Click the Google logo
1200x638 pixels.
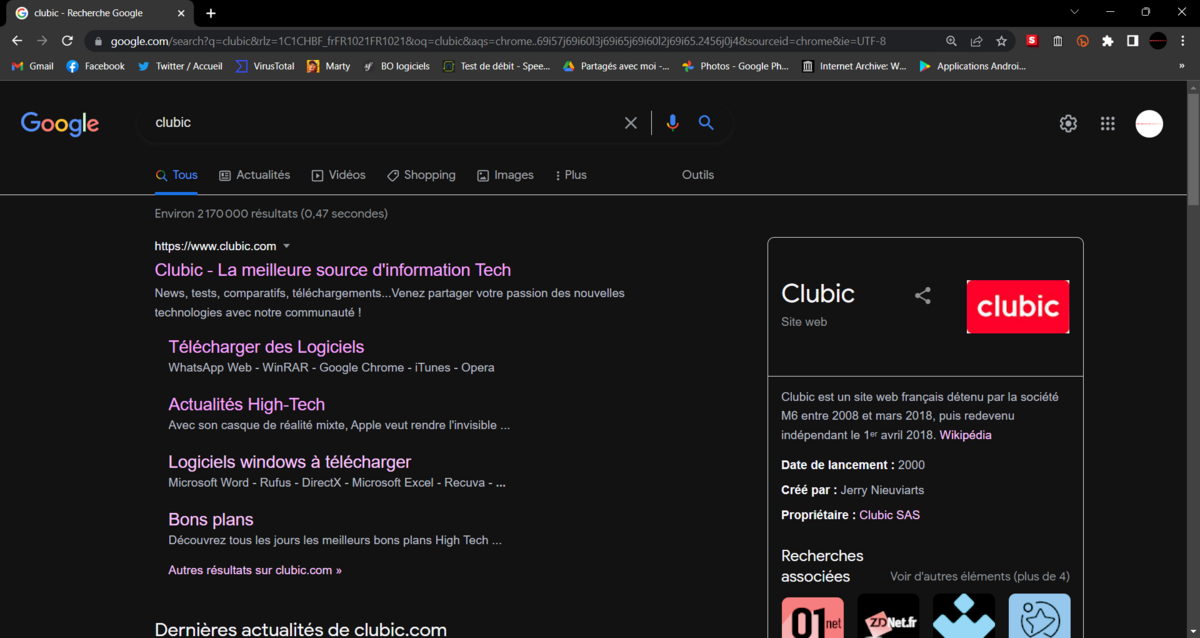[60, 123]
